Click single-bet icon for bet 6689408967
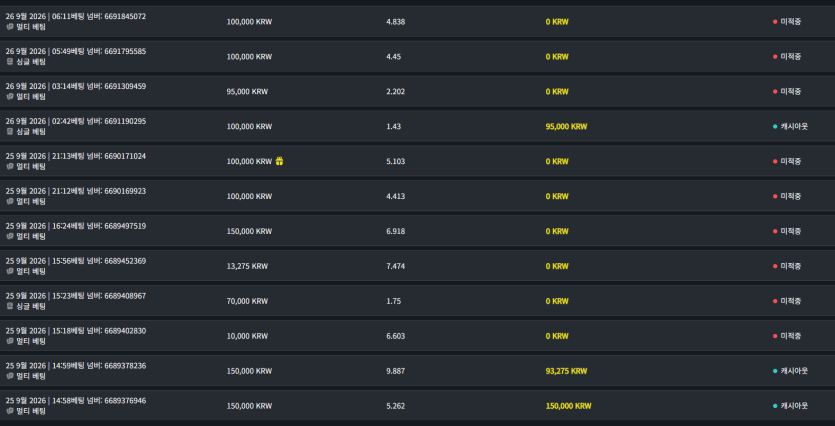Screen dimensions: 835x426 (x=10, y=306)
